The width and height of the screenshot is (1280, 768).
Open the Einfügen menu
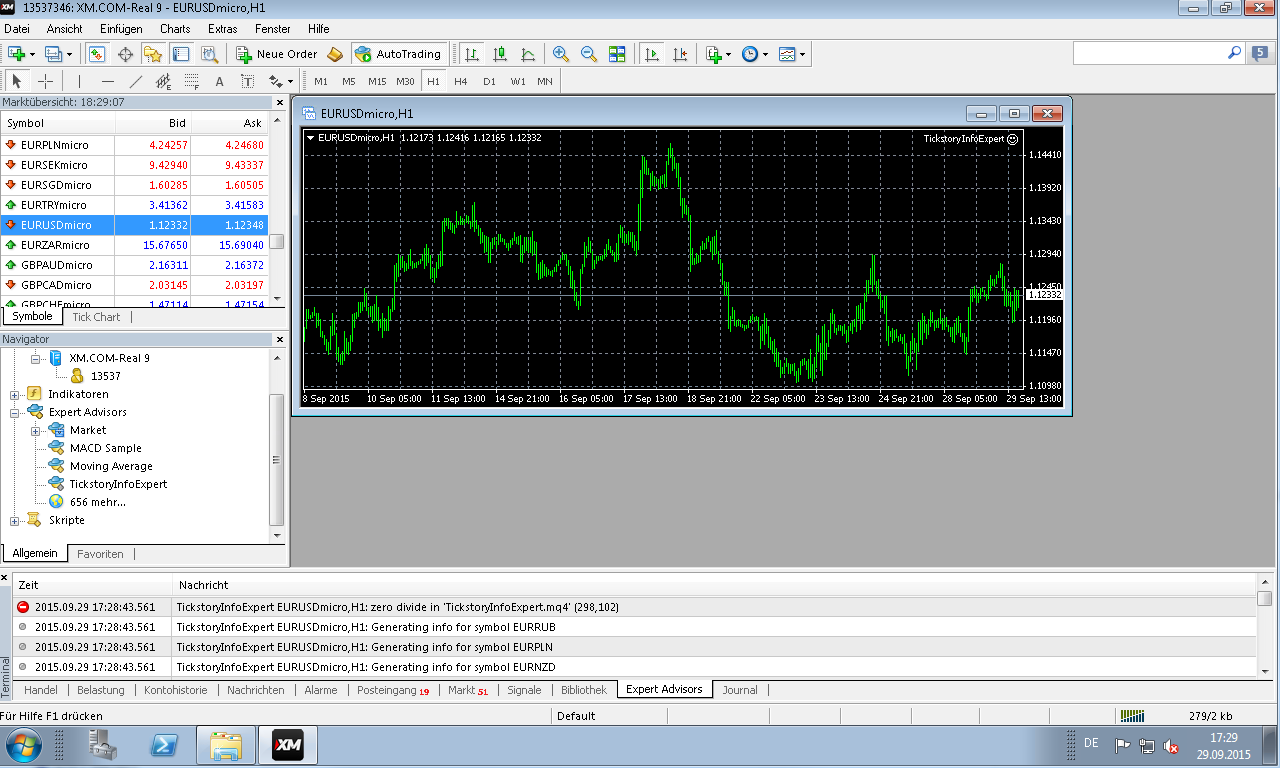tap(120, 29)
